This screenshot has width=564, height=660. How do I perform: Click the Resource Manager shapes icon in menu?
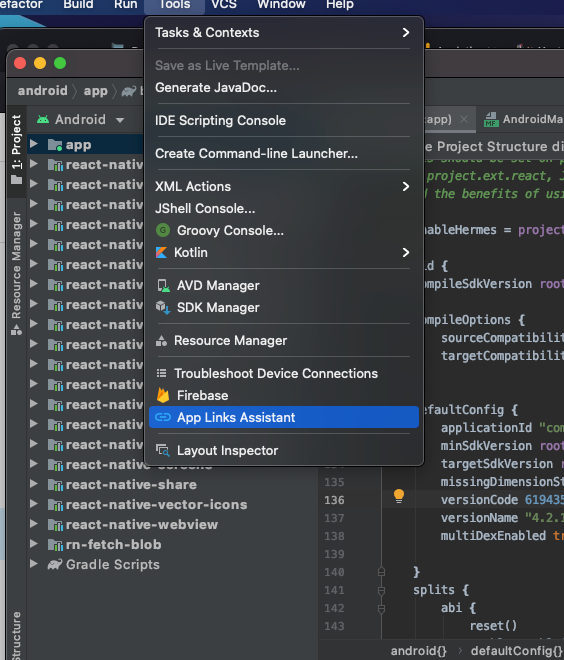coord(162,340)
